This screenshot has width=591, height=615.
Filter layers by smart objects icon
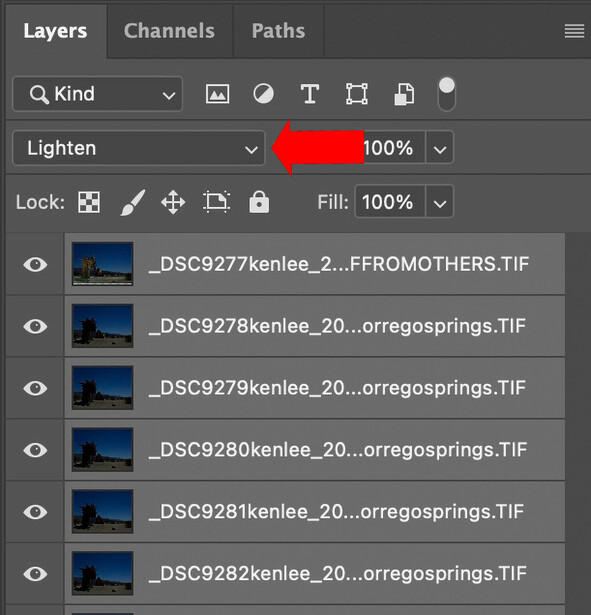[404, 94]
